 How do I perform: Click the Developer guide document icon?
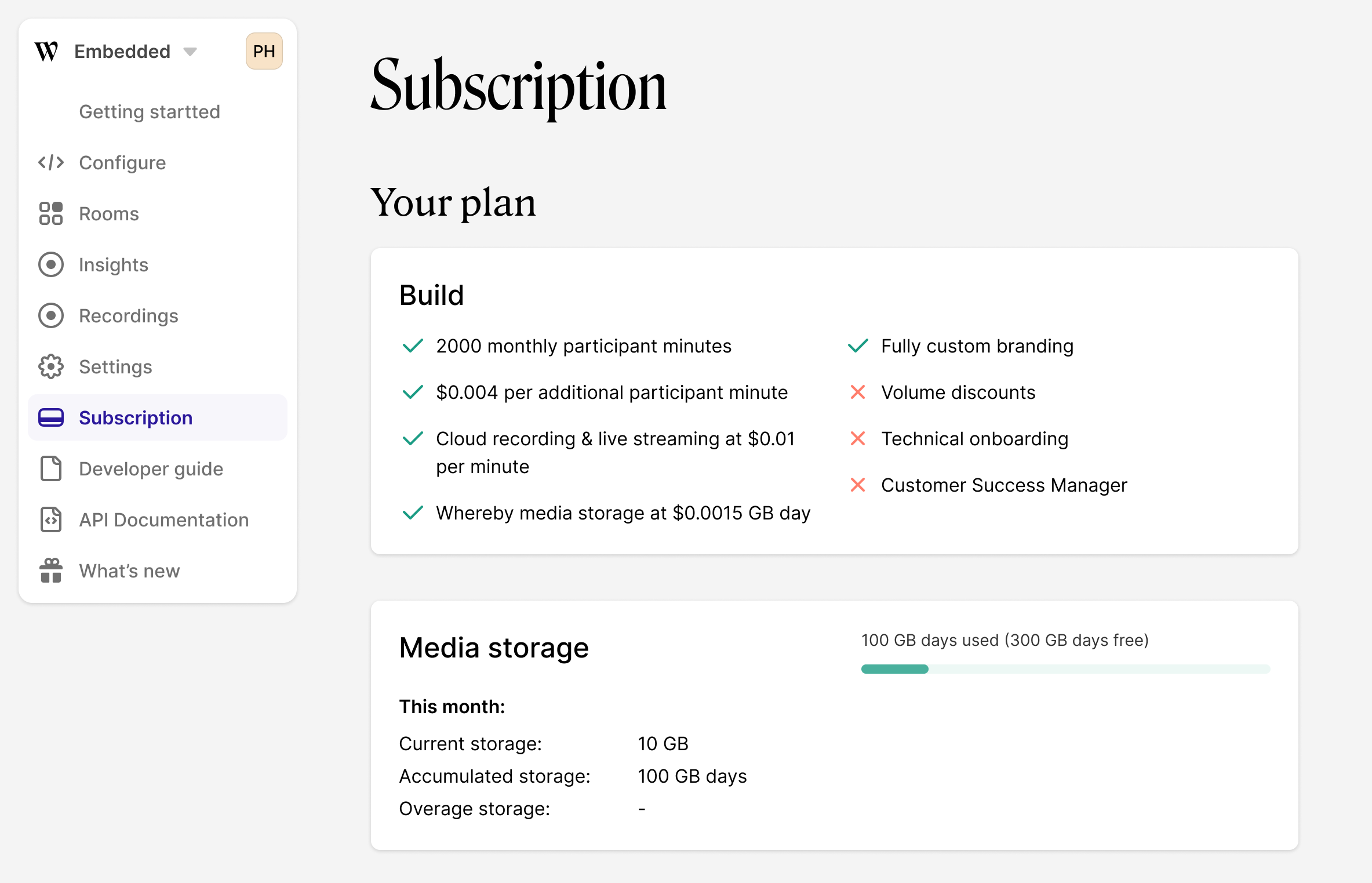pyautogui.click(x=51, y=468)
